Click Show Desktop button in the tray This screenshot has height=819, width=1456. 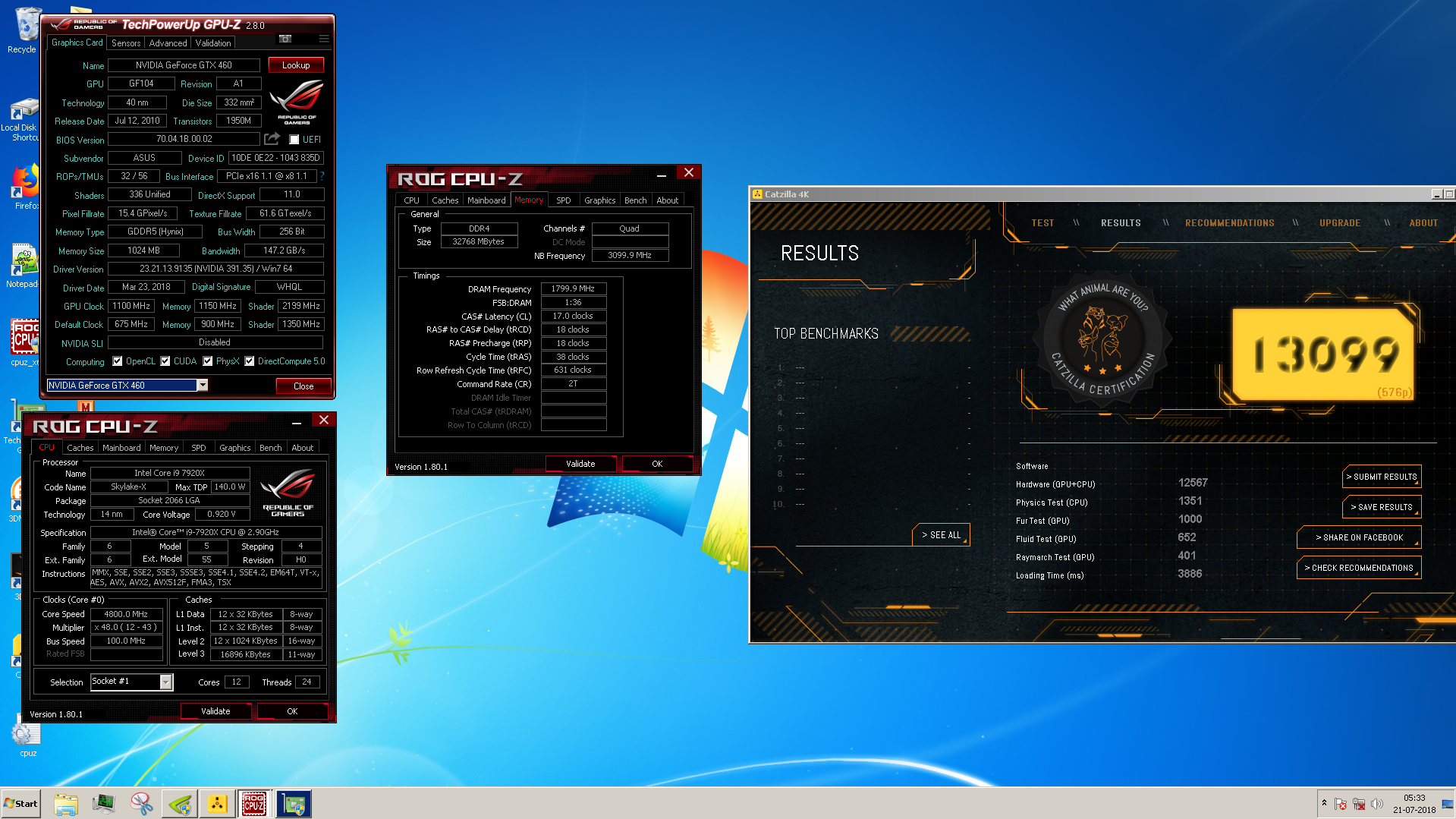pos(1448,804)
